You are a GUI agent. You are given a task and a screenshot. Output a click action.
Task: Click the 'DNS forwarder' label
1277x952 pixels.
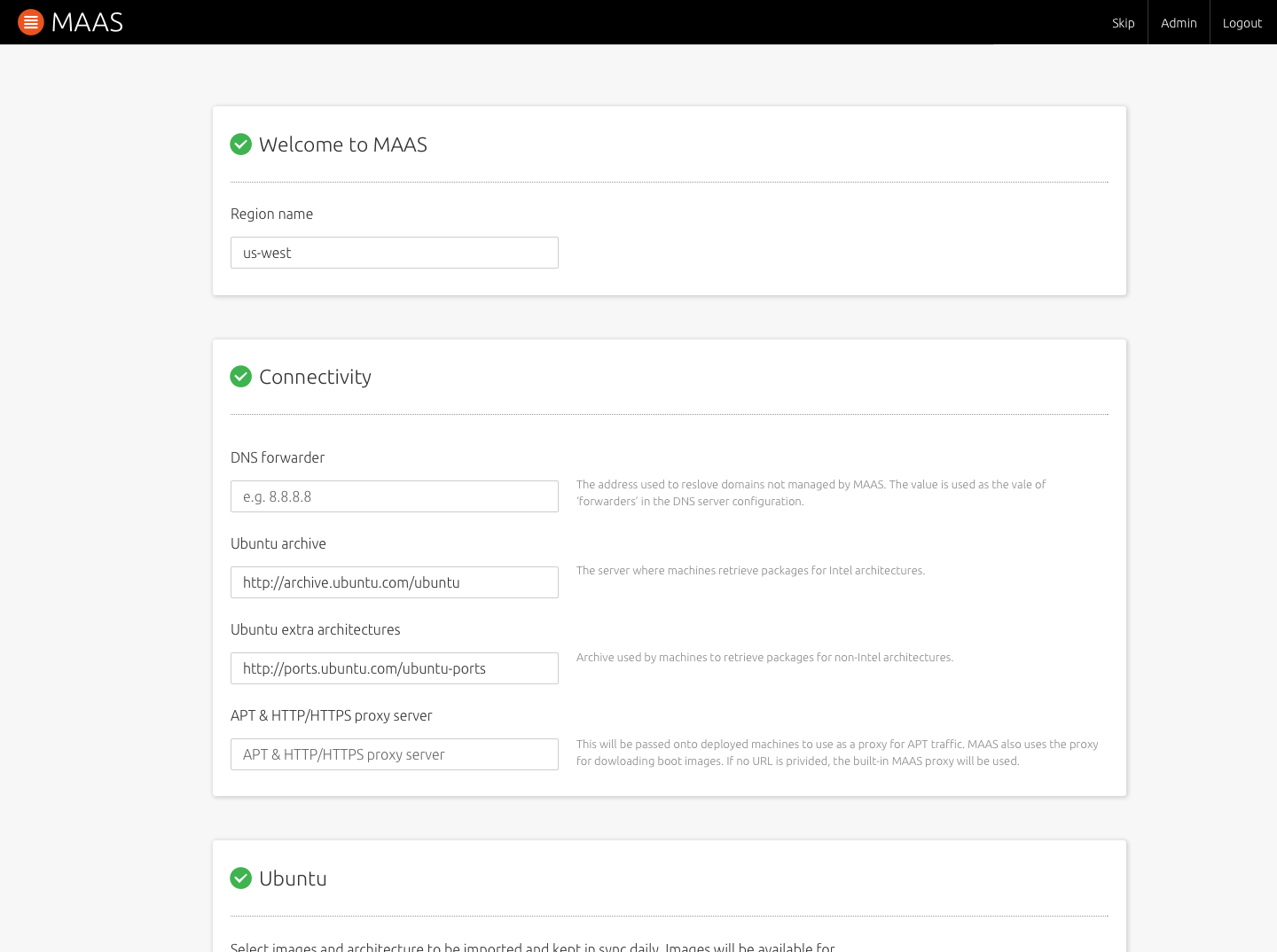click(x=278, y=457)
